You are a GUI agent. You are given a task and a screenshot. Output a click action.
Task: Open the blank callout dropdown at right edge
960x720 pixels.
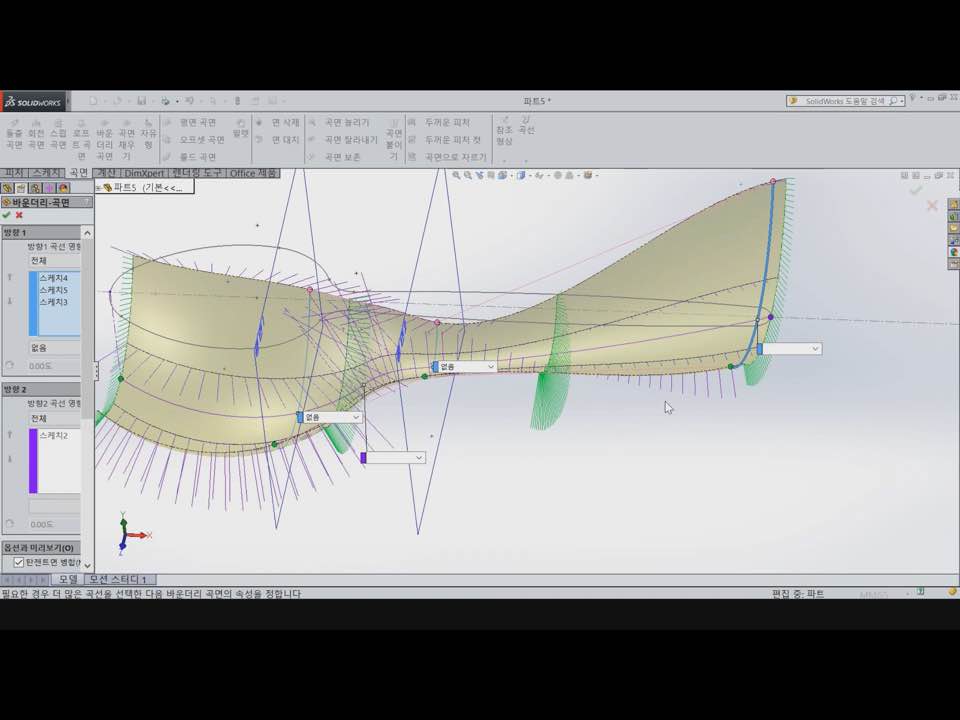click(x=815, y=348)
